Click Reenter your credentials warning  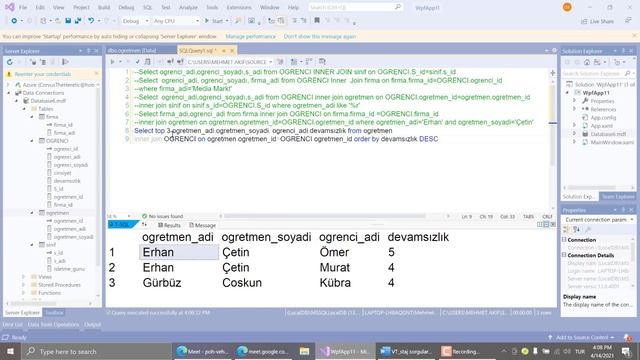point(43,74)
